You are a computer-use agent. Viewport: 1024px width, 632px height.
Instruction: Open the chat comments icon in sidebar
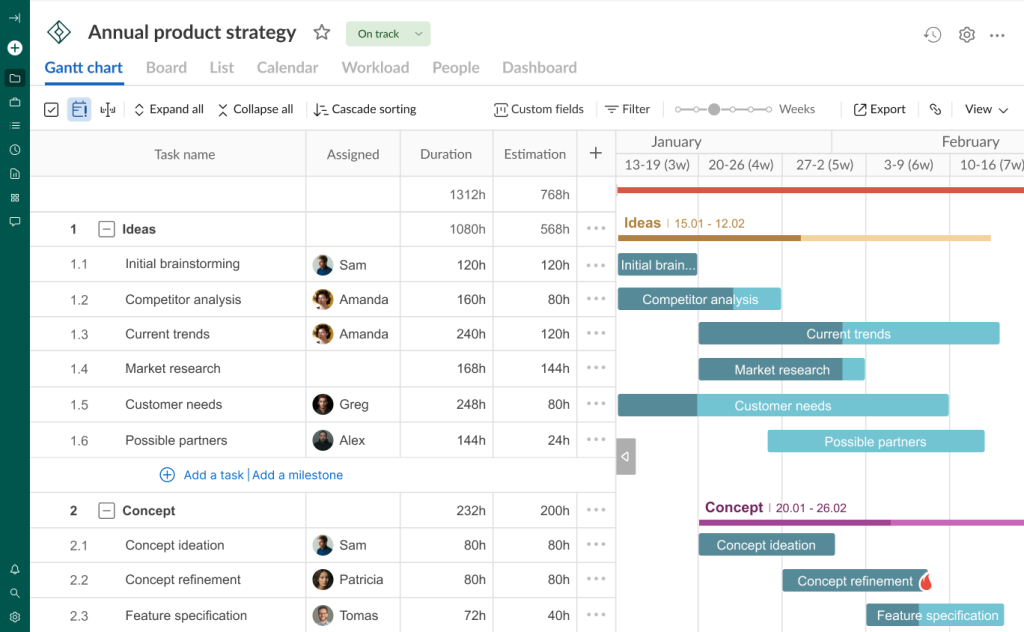pos(14,221)
